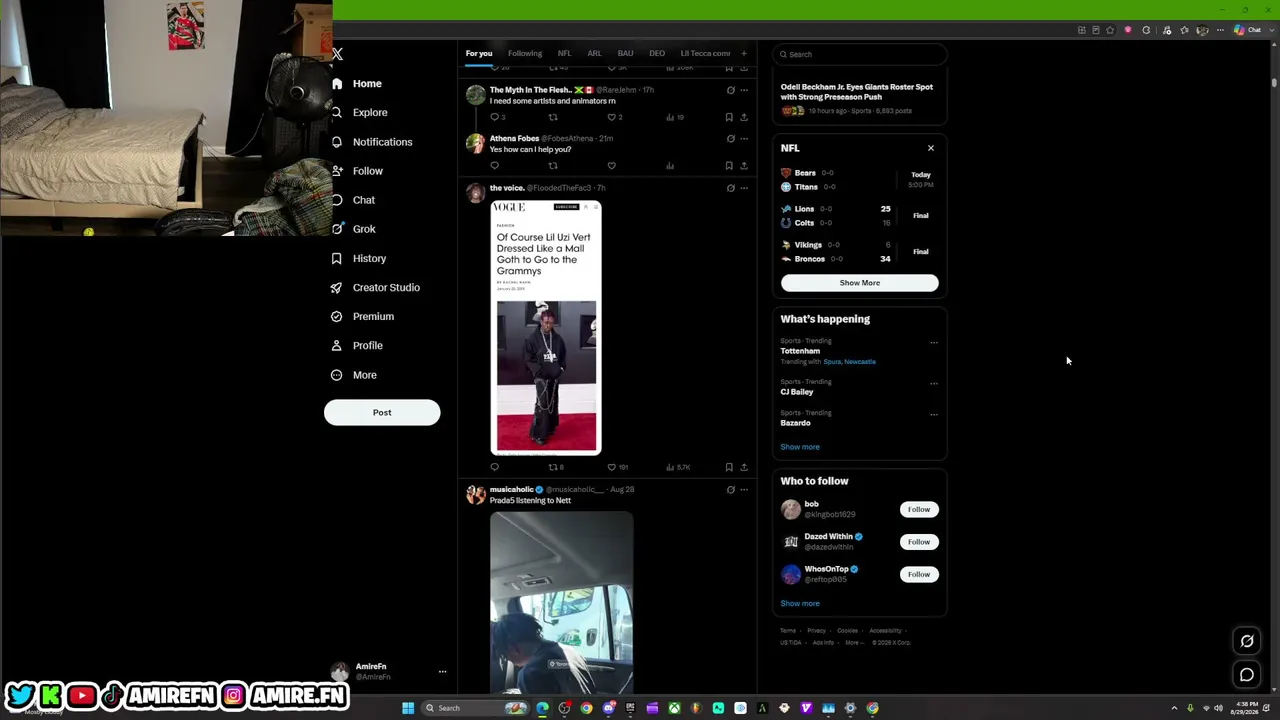Bookmark The Myth In The Flesh post

click(729, 117)
